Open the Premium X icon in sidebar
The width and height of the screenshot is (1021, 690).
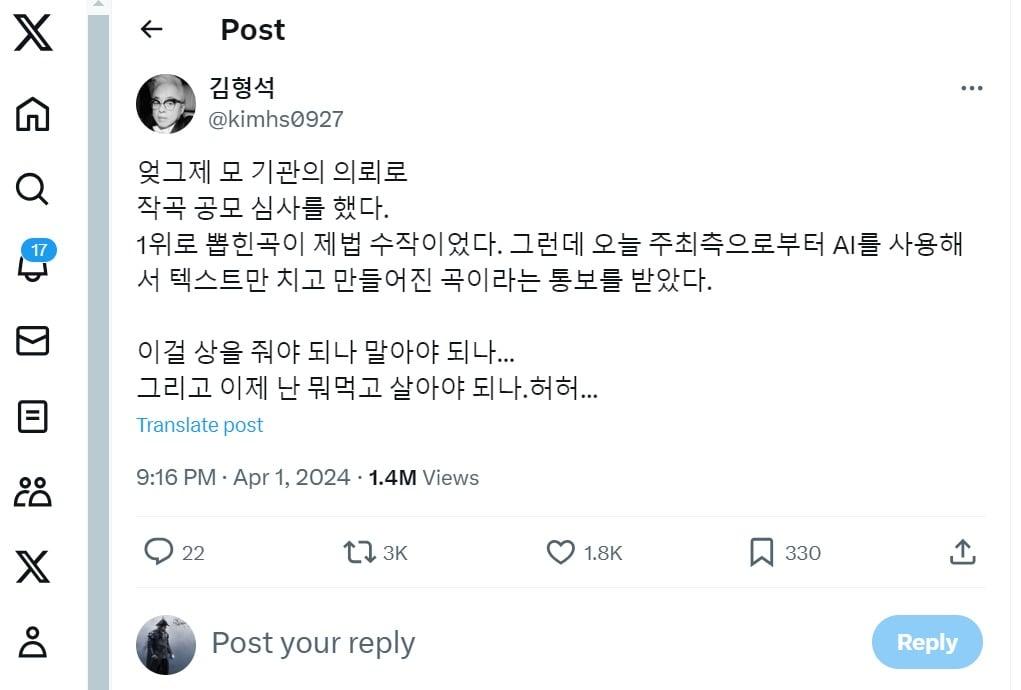point(33,567)
